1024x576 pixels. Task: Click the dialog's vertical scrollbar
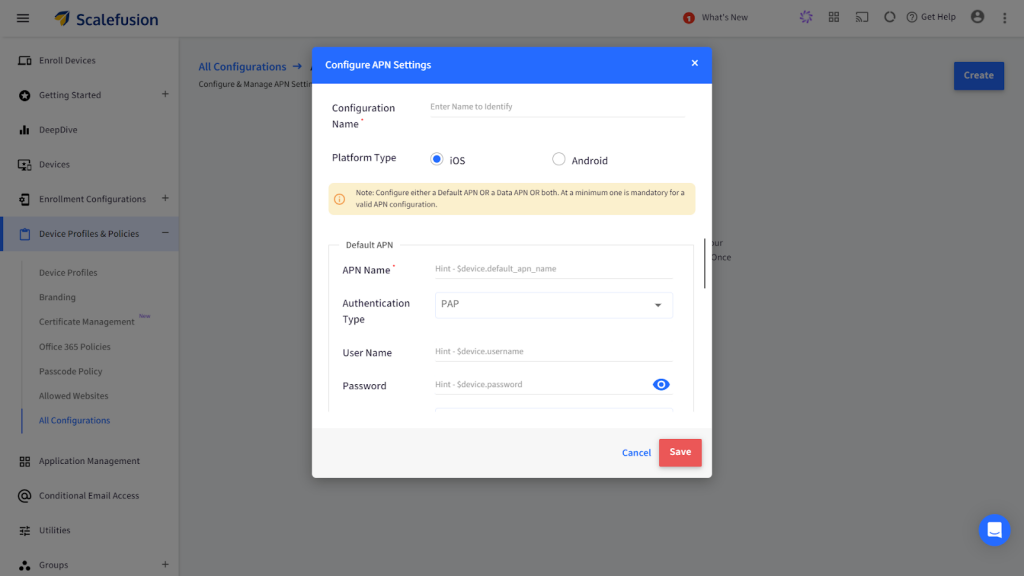(x=705, y=263)
